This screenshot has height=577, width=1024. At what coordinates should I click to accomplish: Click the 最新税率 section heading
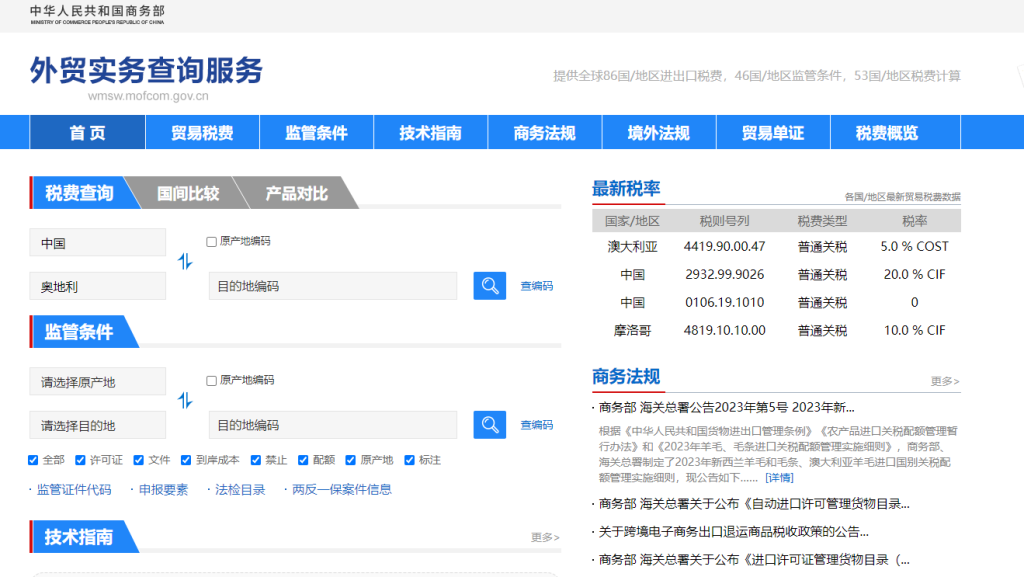(626, 189)
